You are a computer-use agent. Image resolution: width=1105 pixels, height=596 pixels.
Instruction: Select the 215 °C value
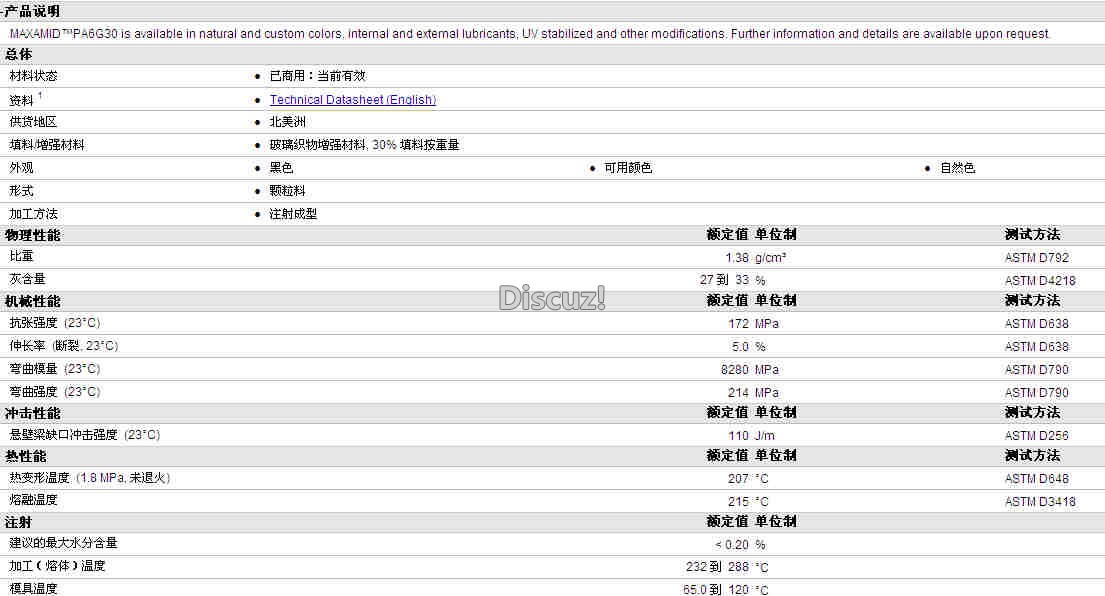[x=748, y=502]
